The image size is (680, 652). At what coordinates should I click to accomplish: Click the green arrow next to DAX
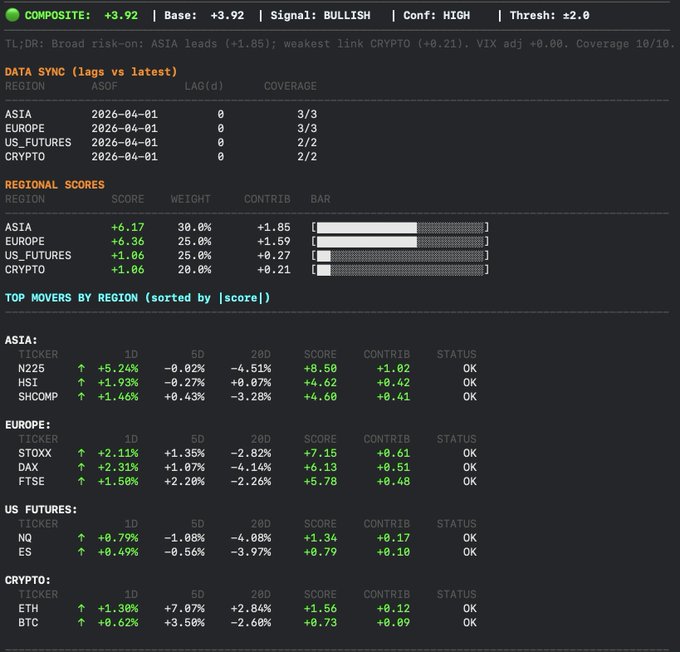tap(81, 467)
